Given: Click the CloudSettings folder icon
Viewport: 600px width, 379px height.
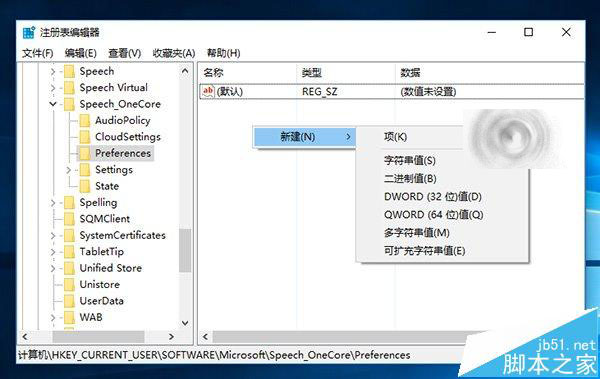Looking at the screenshot, I should click(x=85, y=137).
